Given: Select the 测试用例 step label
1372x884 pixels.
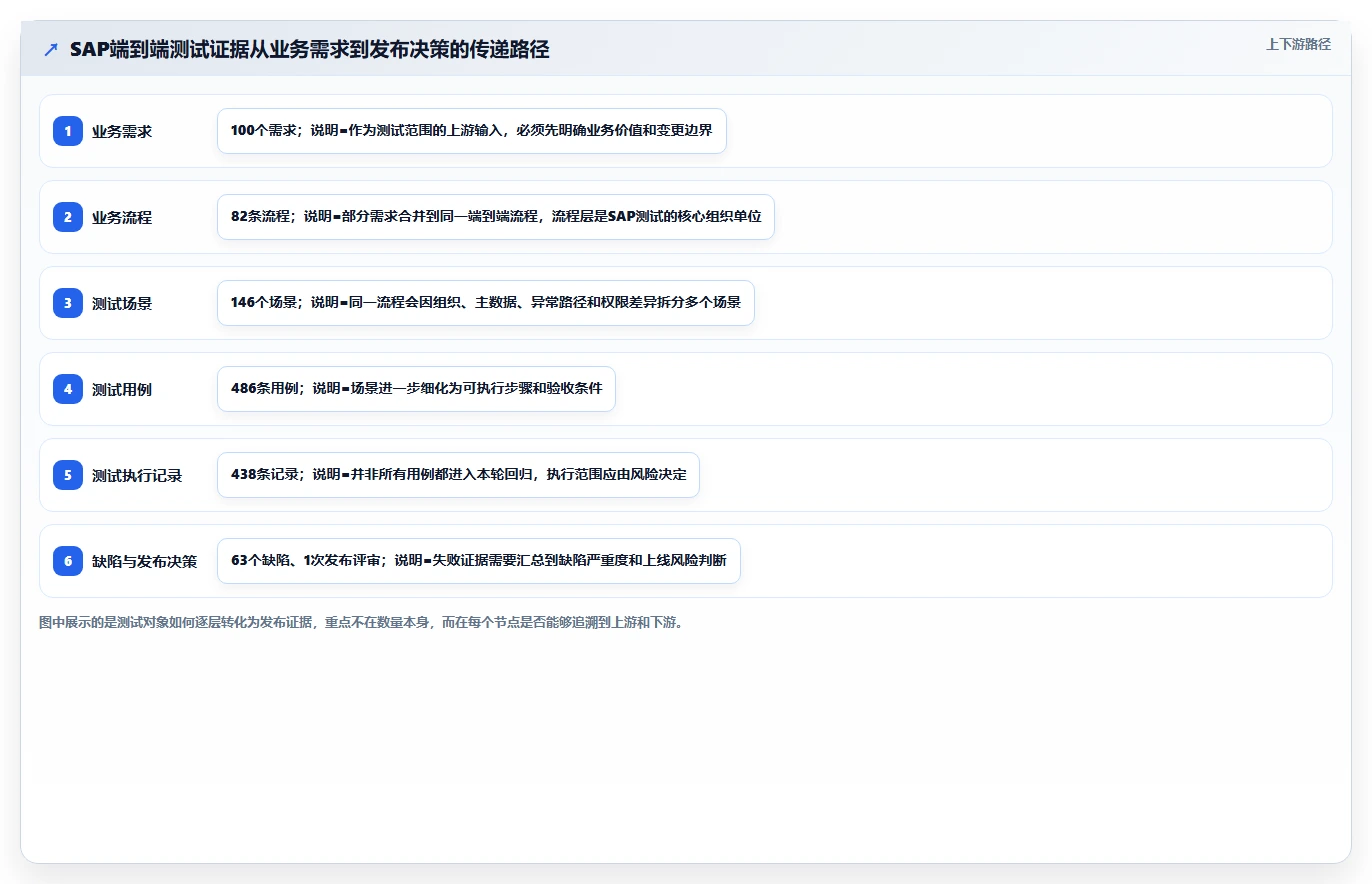Looking at the screenshot, I should (122, 389).
